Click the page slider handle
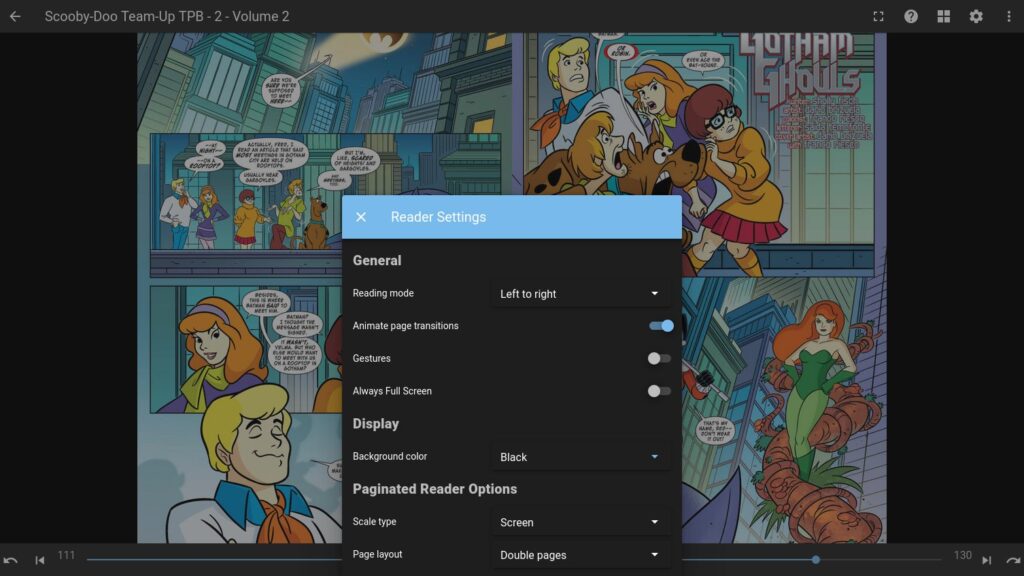This screenshot has width=1024, height=576. click(816, 560)
